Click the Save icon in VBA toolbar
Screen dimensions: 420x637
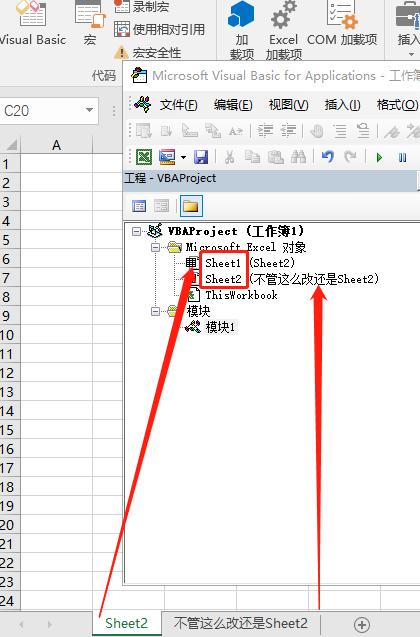[201, 157]
